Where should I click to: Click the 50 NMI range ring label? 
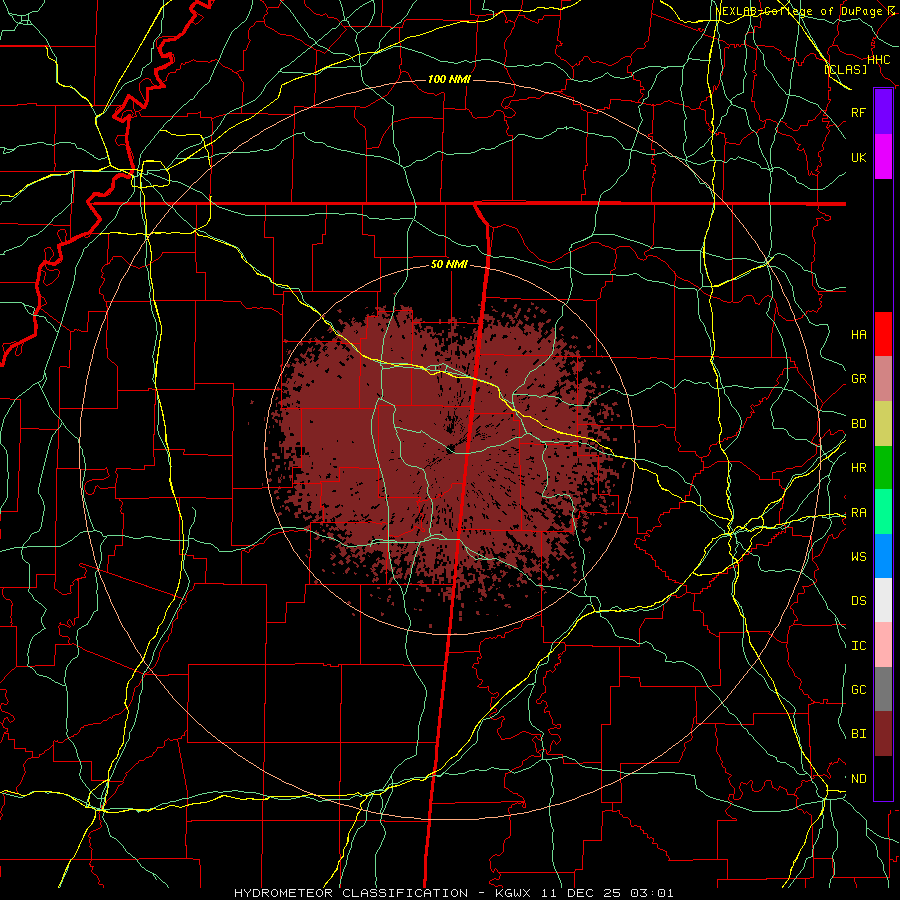[x=449, y=264]
